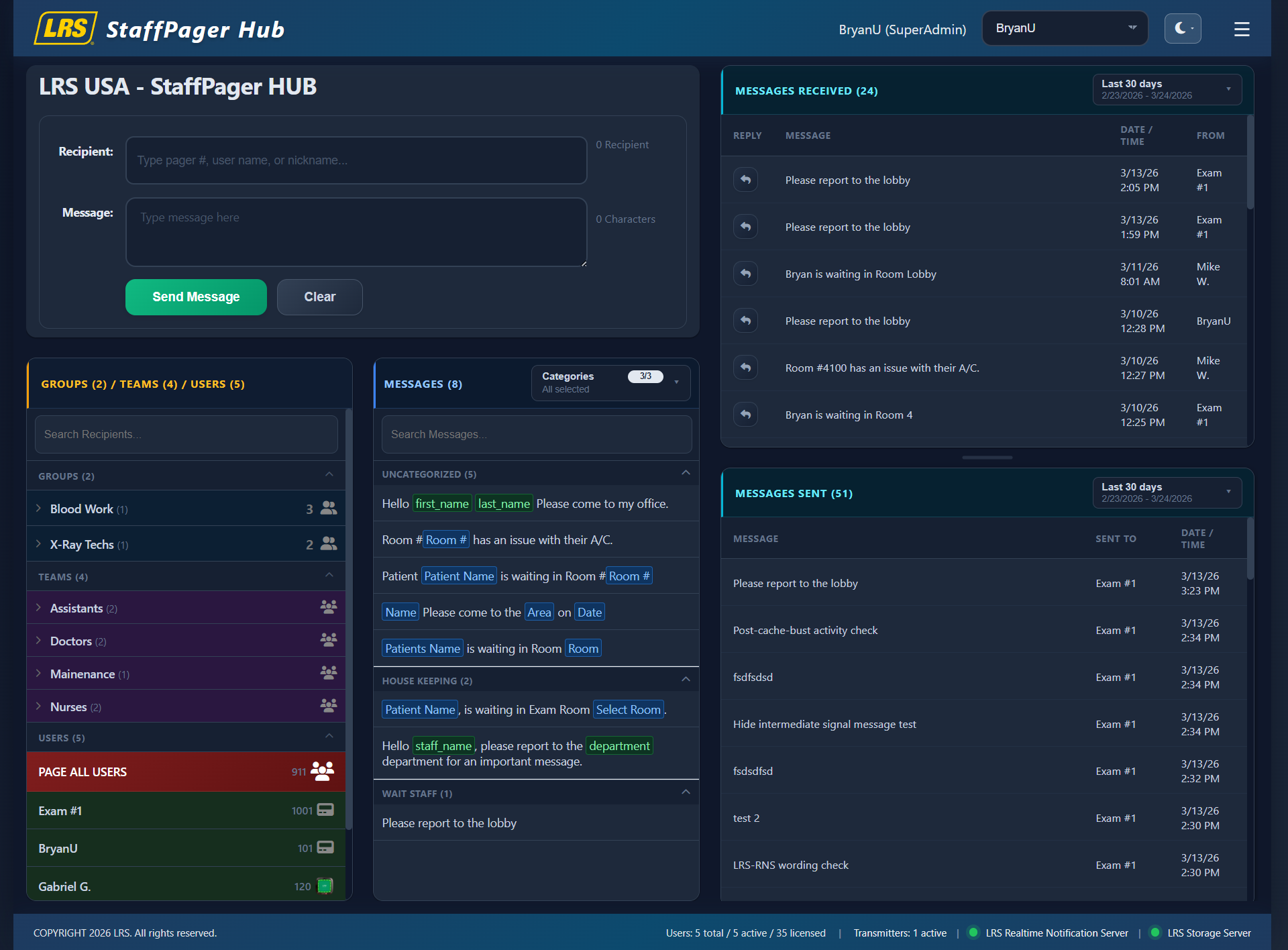Collapse the Uncategorized (5) messages section
Viewport: 1288px width, 950px height.
pos(686,473)
